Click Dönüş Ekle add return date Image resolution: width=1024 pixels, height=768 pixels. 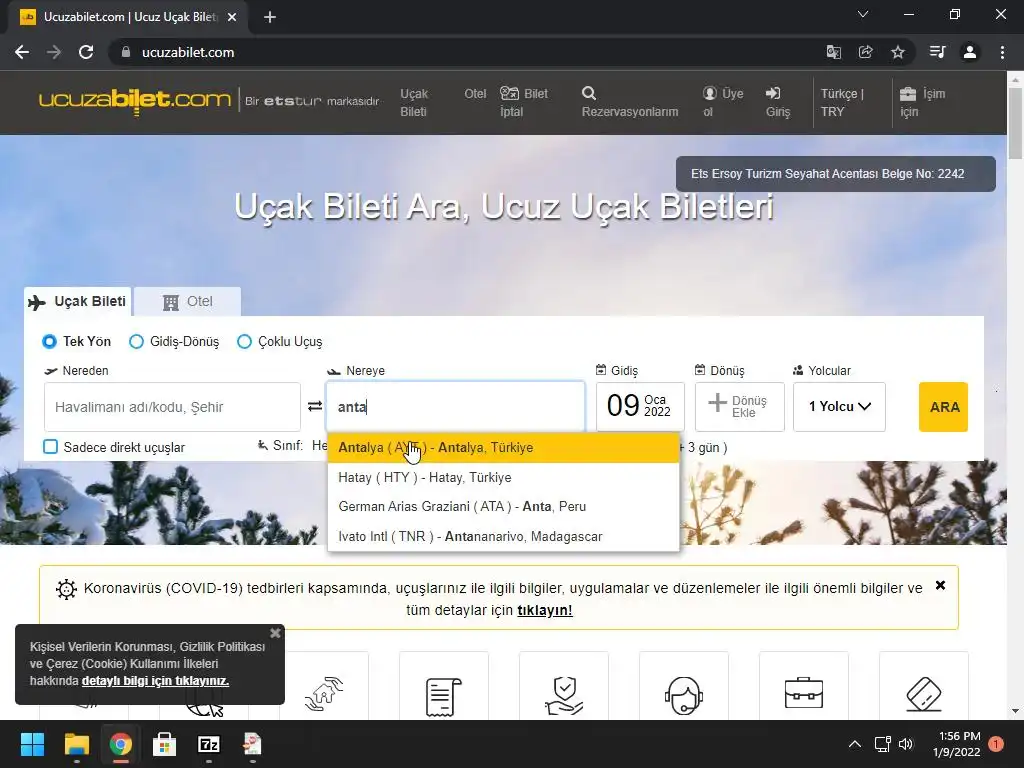[739, 407]
